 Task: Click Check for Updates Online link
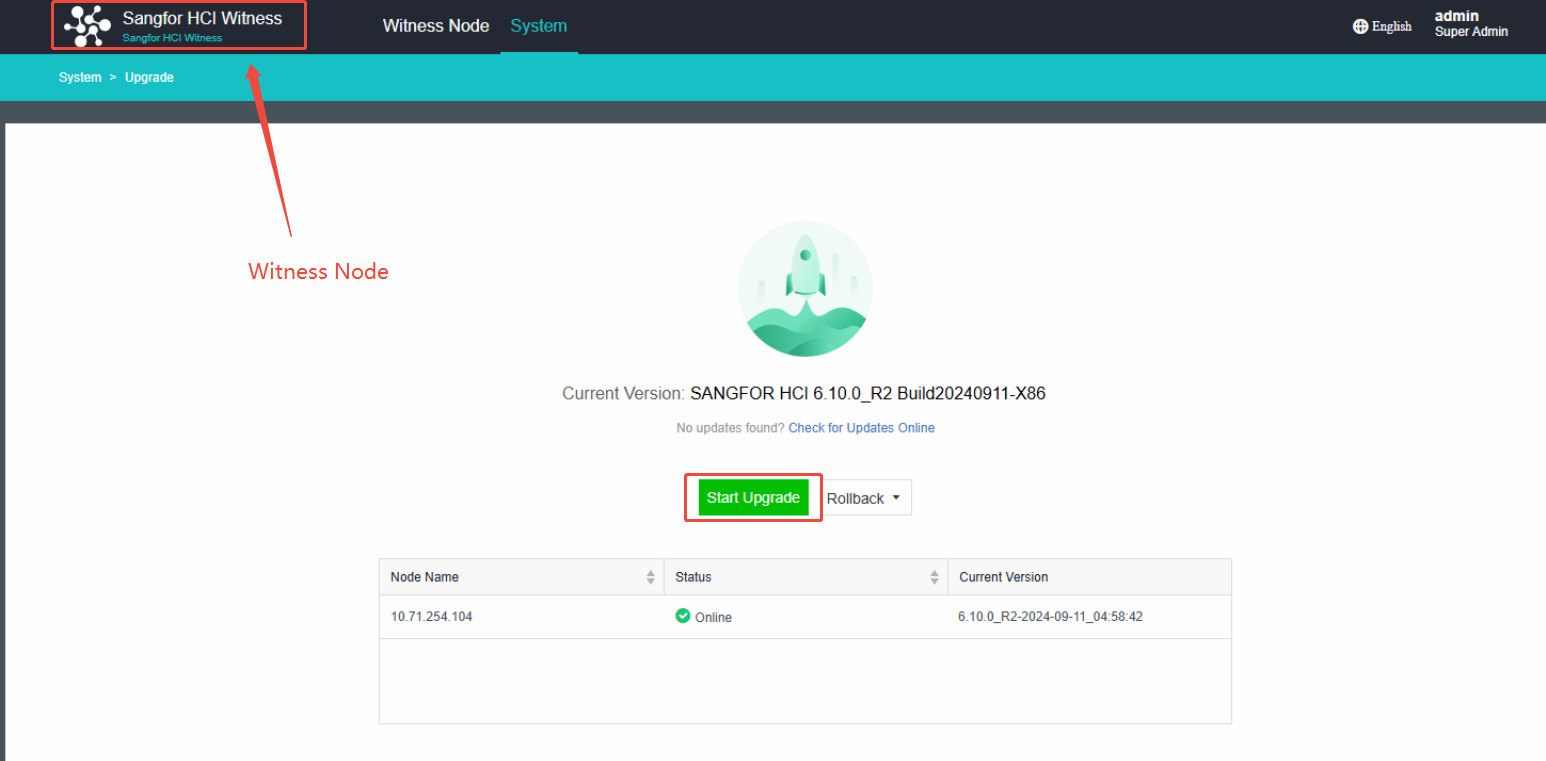coord(861,428)
